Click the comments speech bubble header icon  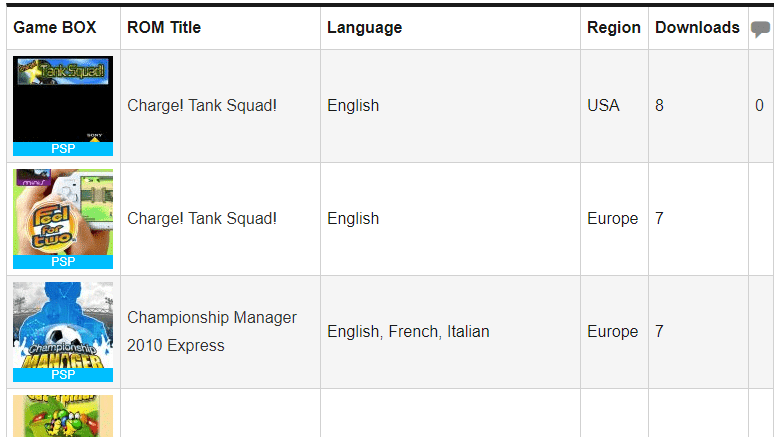(761, 29)
